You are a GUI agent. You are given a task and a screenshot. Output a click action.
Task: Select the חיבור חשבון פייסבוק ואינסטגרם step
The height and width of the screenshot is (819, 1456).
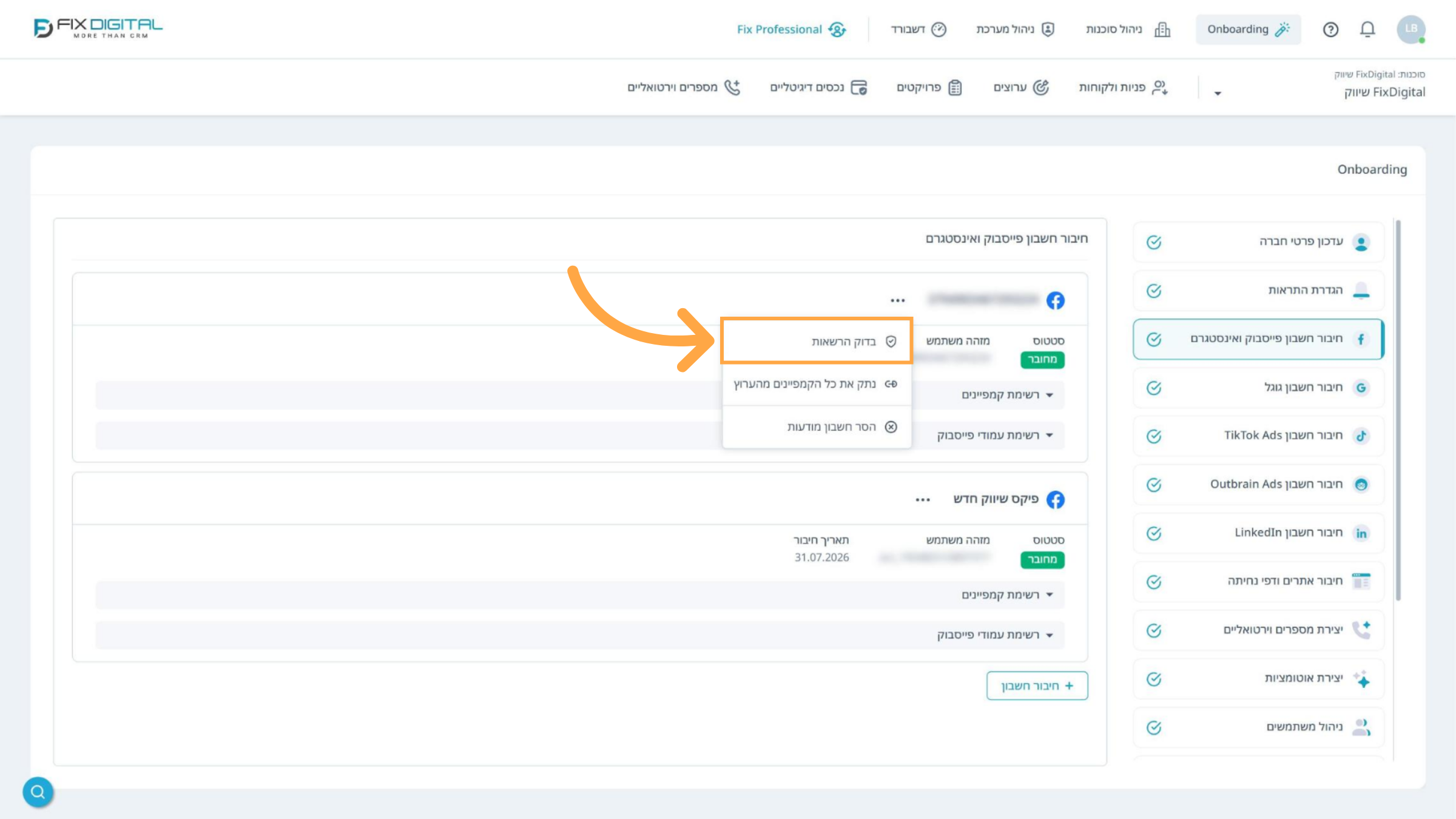click(x=1259, y=339)
